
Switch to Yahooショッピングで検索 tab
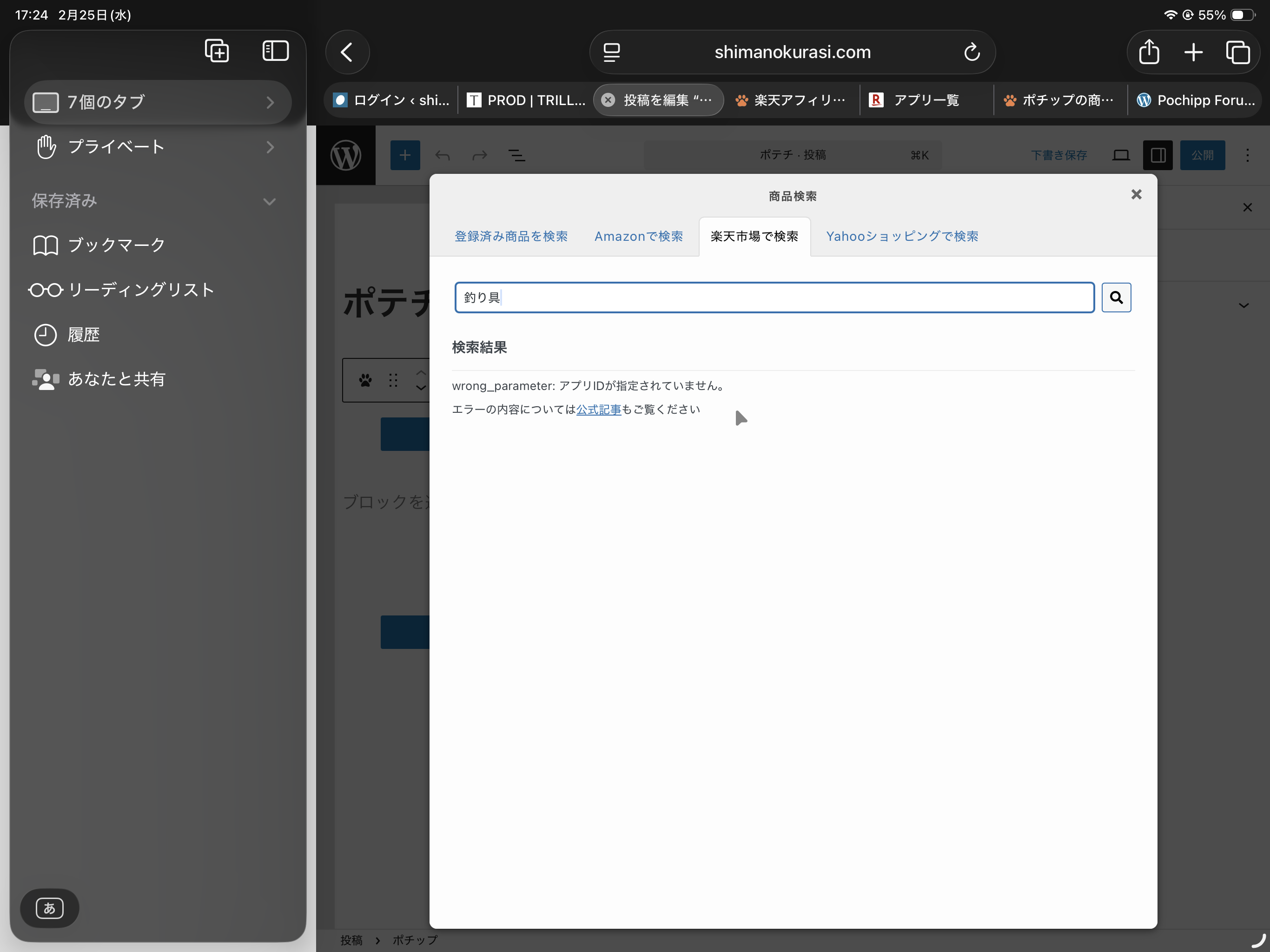(x=901, y=236)
